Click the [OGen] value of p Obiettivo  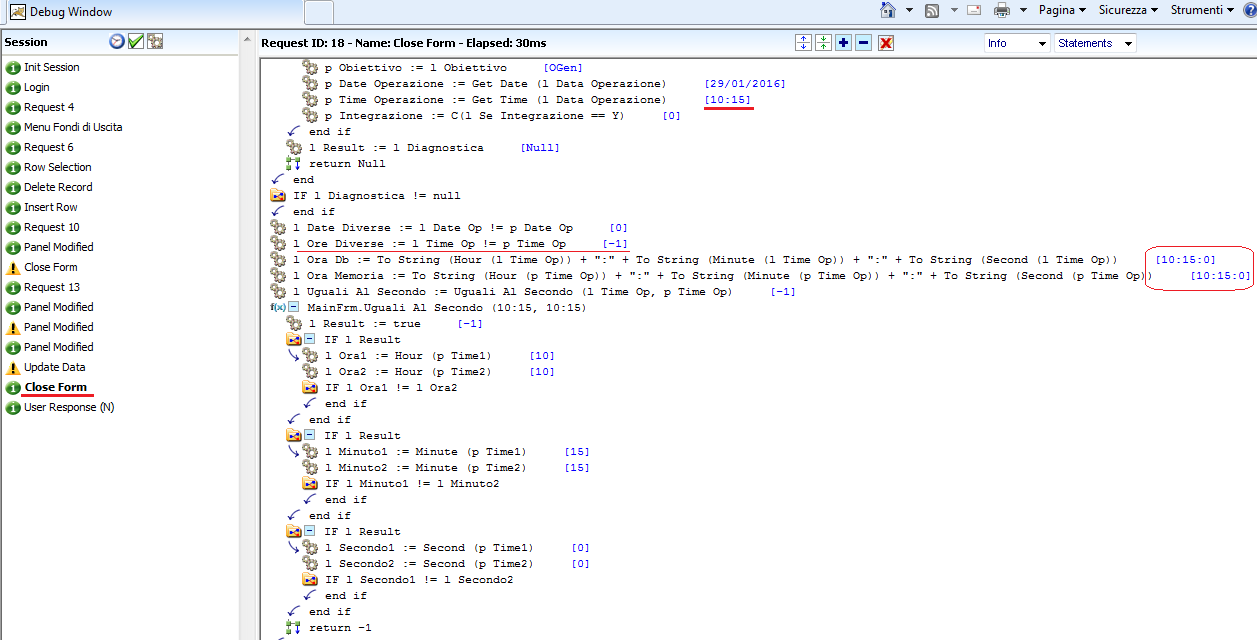(562, 67)
